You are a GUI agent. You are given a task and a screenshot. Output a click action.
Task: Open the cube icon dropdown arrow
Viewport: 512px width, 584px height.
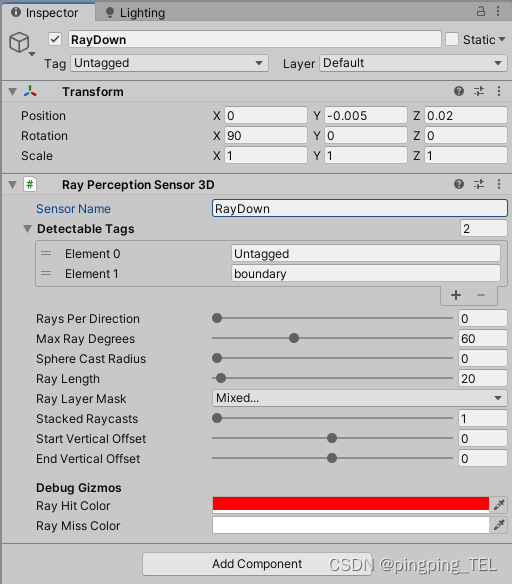pos(32,54)
